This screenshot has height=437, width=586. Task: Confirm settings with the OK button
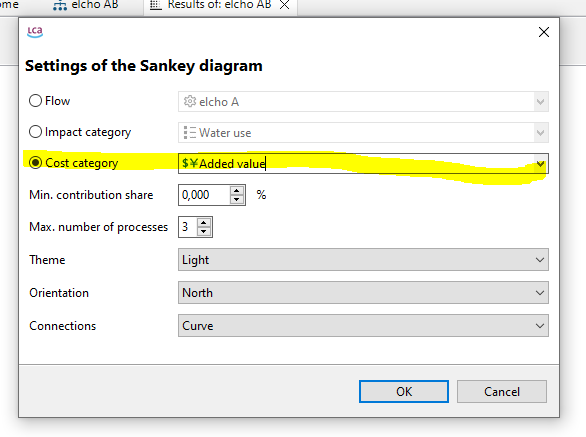point(404,391)
